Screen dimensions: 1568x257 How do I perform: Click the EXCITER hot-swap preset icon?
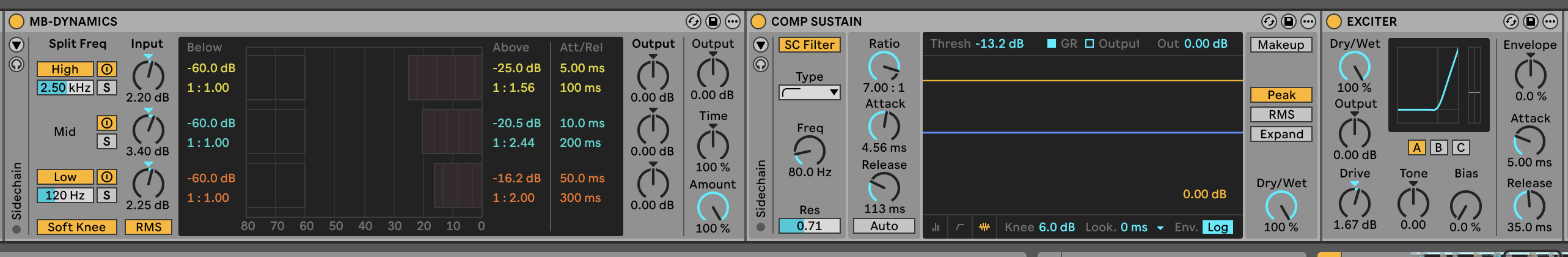click(x=1511, y=21)
